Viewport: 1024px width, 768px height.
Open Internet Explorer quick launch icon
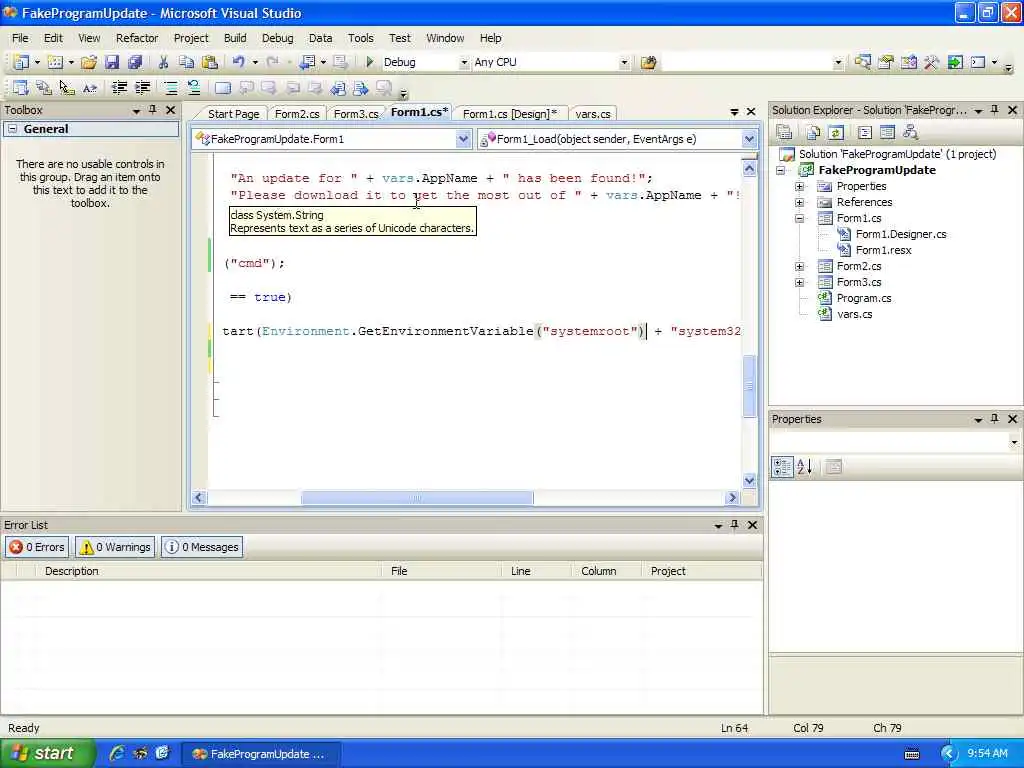pyautogui.click(x=118, y=753)
